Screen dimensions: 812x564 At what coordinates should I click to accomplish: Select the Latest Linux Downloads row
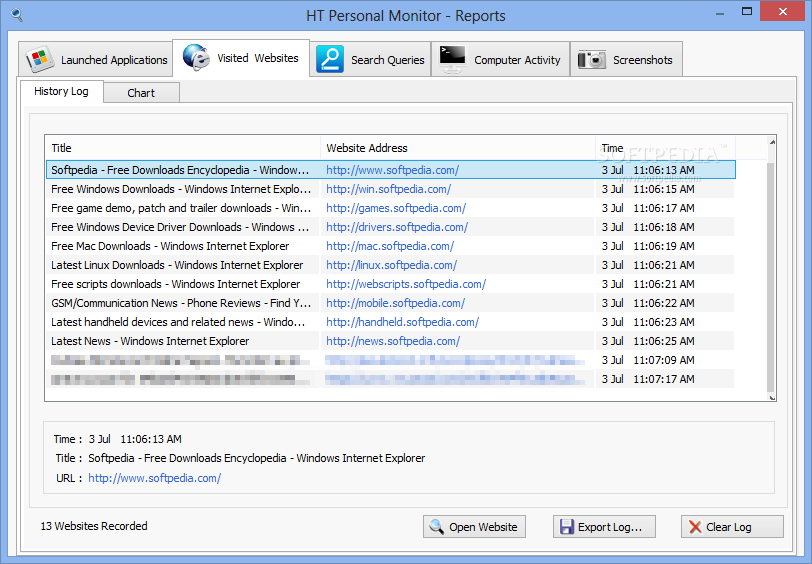coord(391,265)
